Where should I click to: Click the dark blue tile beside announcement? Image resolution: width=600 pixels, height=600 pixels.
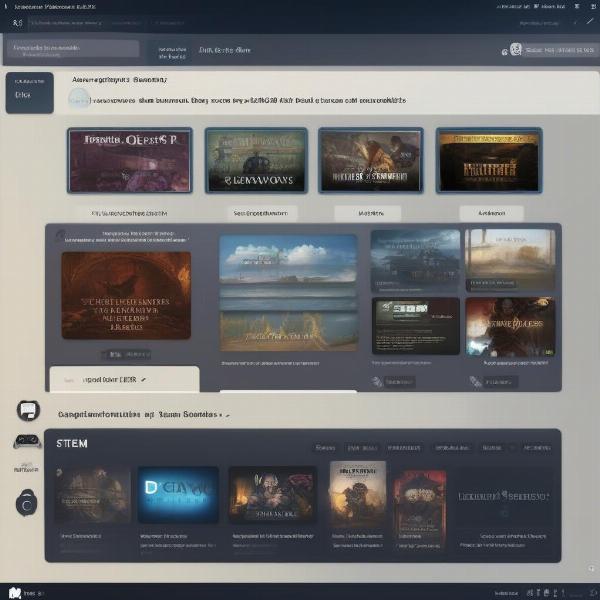pyautogui.click(x=29, y=93)
